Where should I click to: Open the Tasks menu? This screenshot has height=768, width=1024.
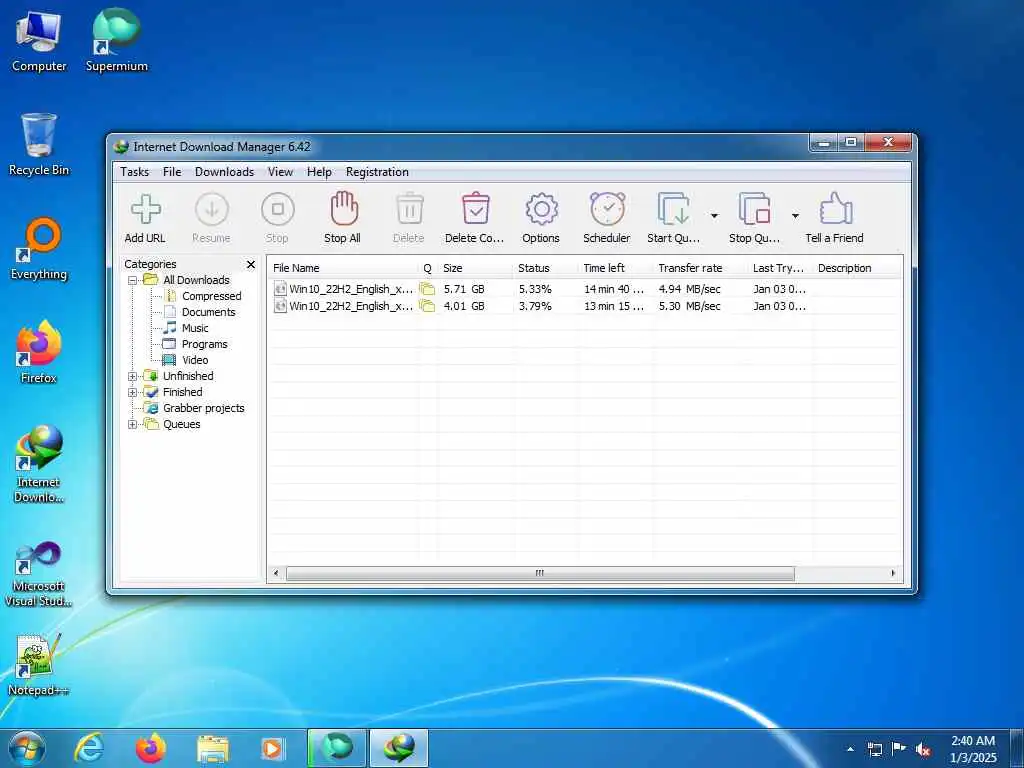(135, 172)
